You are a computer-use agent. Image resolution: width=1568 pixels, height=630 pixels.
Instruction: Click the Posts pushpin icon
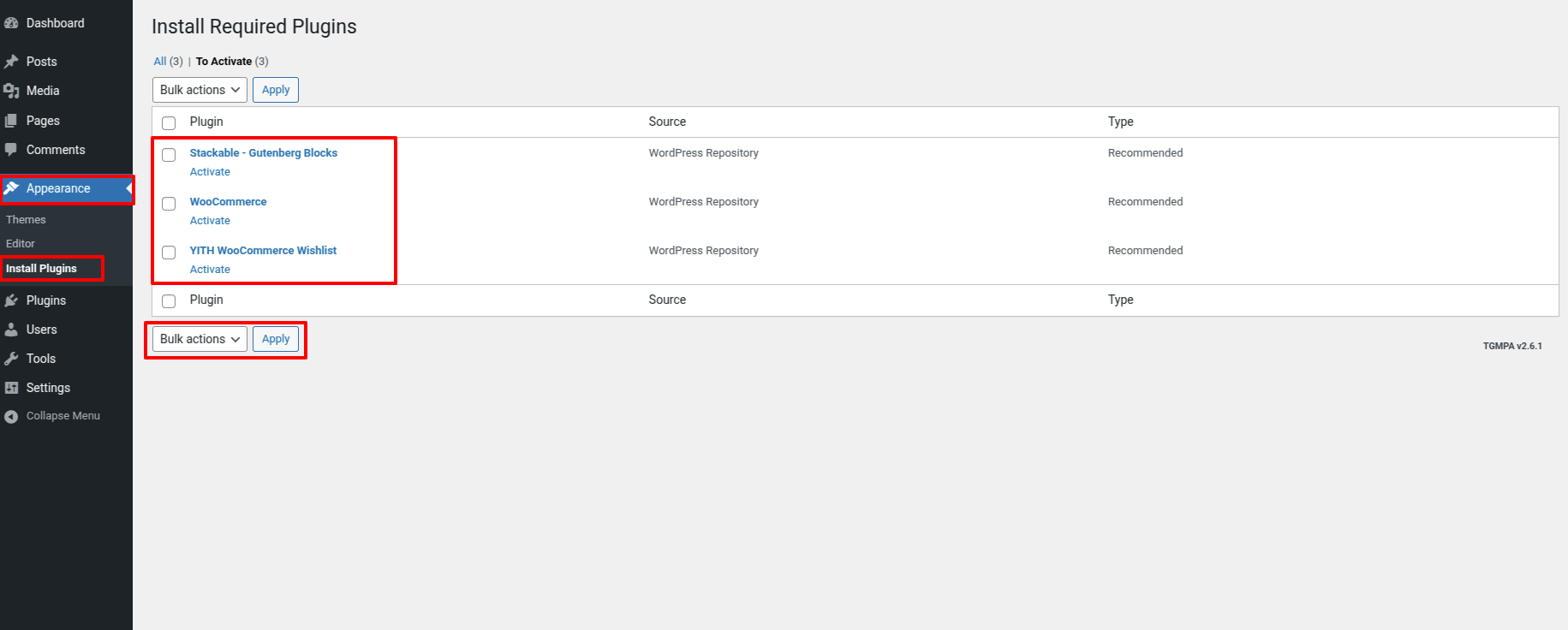click(x=11, y=62)
